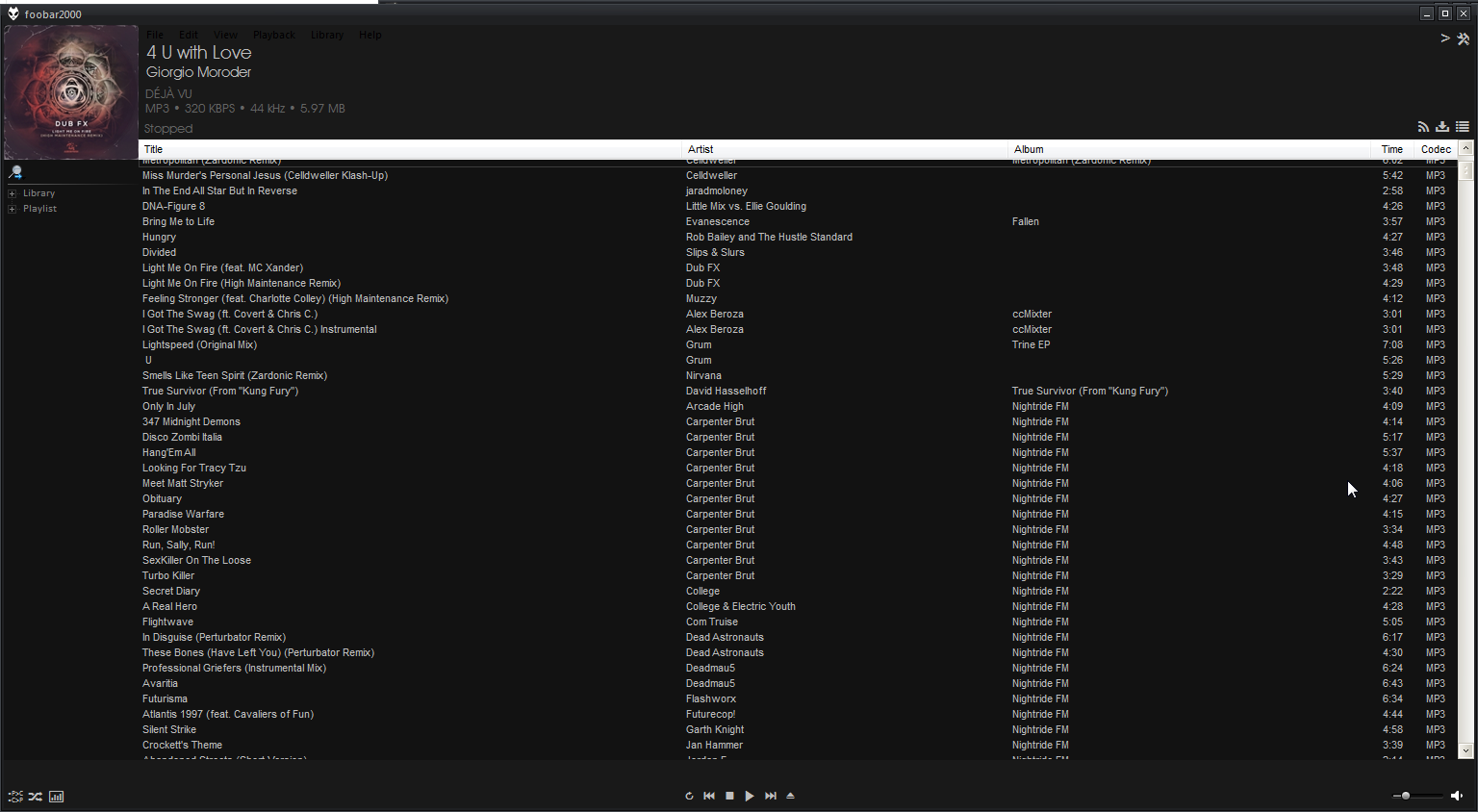Click the search magnifier icon
This screenshot has width=1478, height=812.
click(15, 172)
